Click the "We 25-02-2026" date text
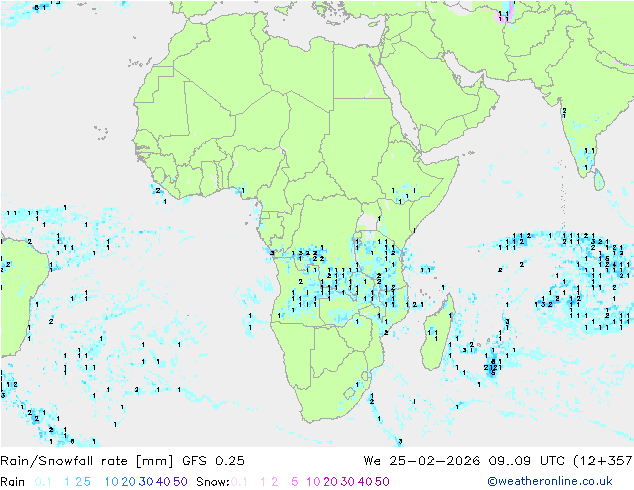This screenshot has width=634, height=490. pos(422,461)
